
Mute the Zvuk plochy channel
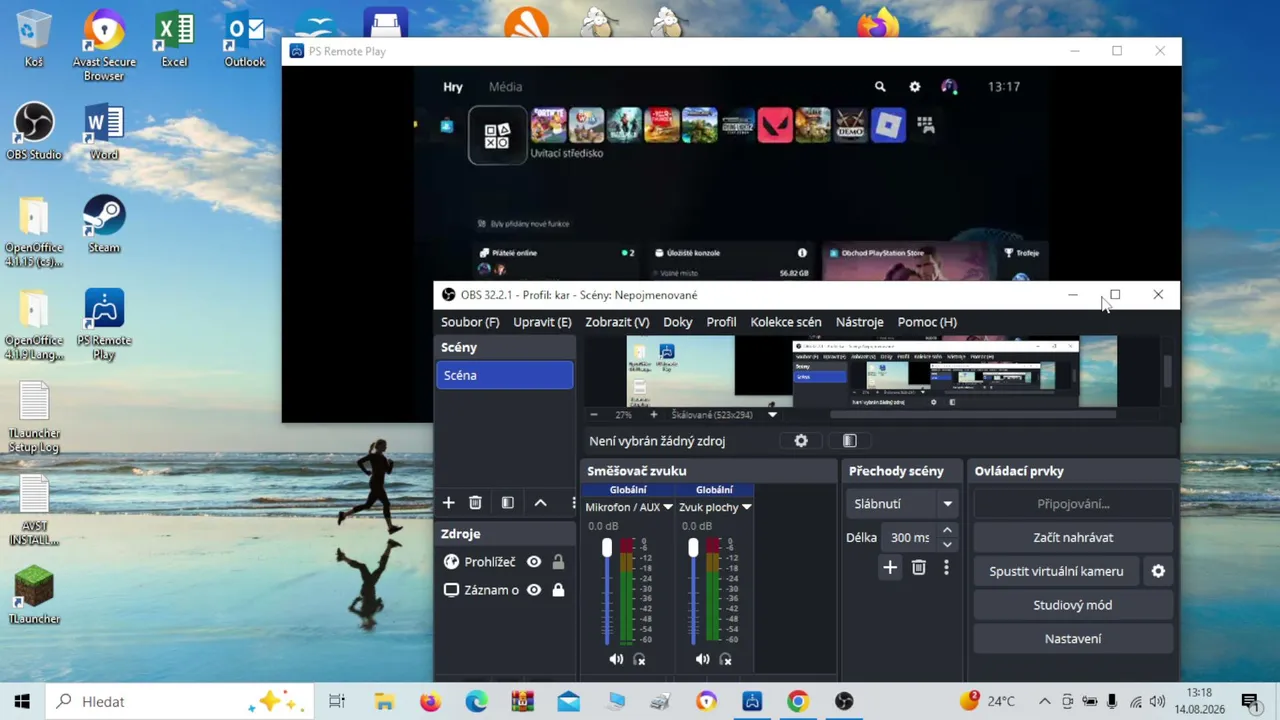click(703, 659)
